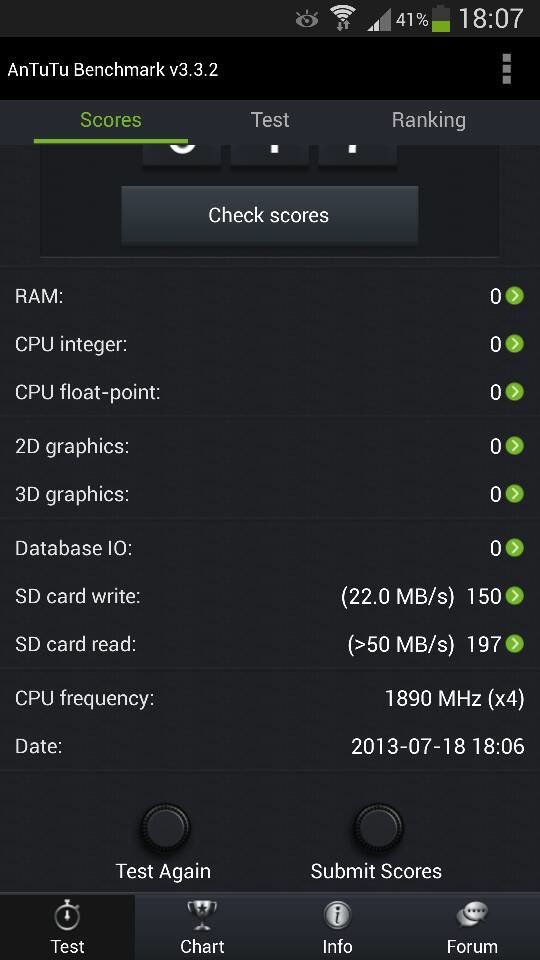Tap the Submit Scores round knob
Screen dimensions: 540x960
pos(378,828)
